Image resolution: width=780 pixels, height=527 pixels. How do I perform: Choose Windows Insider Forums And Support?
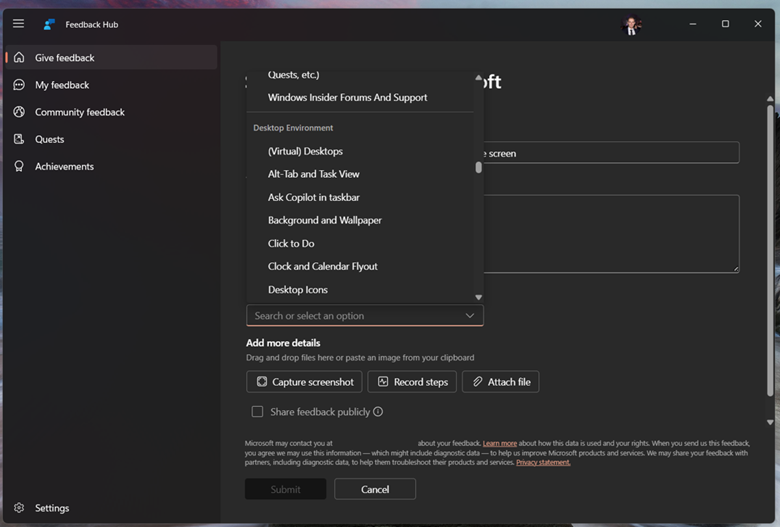coord(347,98)
